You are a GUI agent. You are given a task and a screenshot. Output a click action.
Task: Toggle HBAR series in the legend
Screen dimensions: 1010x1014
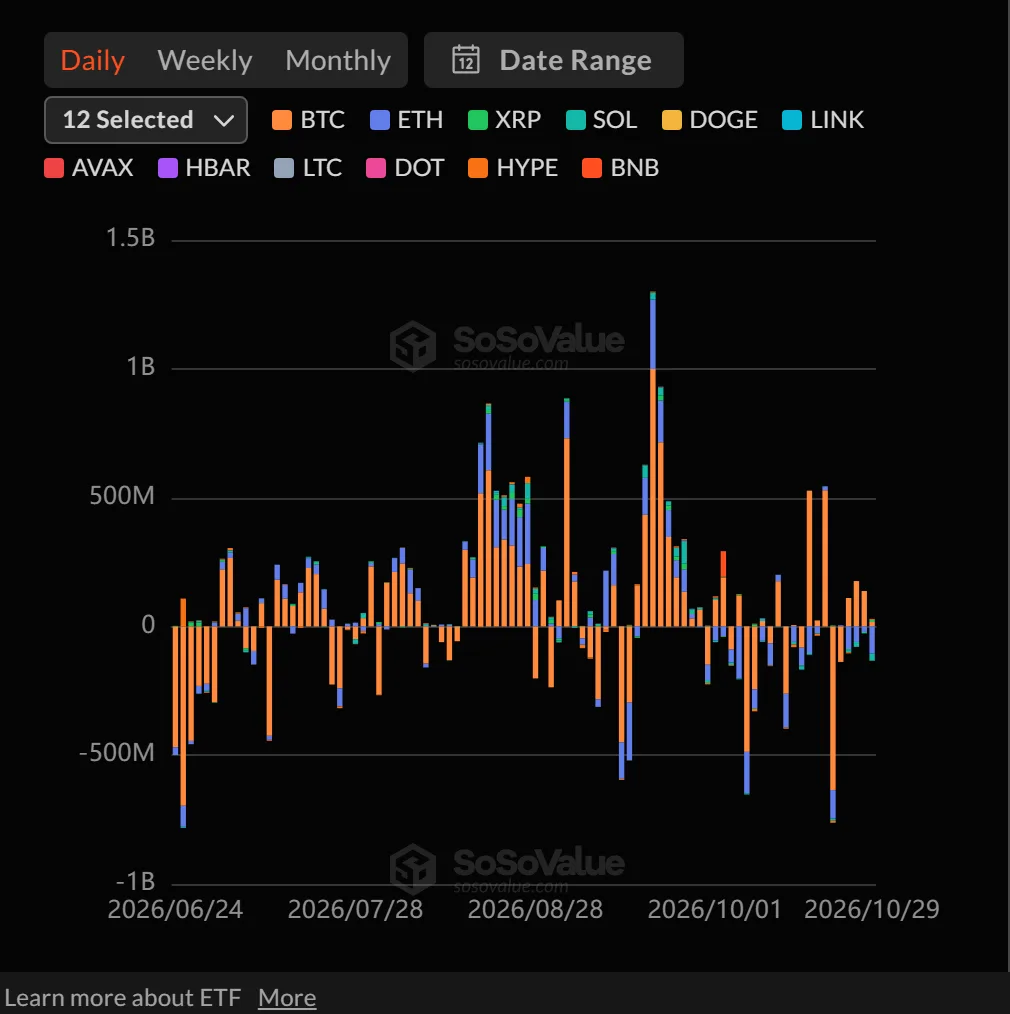tap(204, 168)
